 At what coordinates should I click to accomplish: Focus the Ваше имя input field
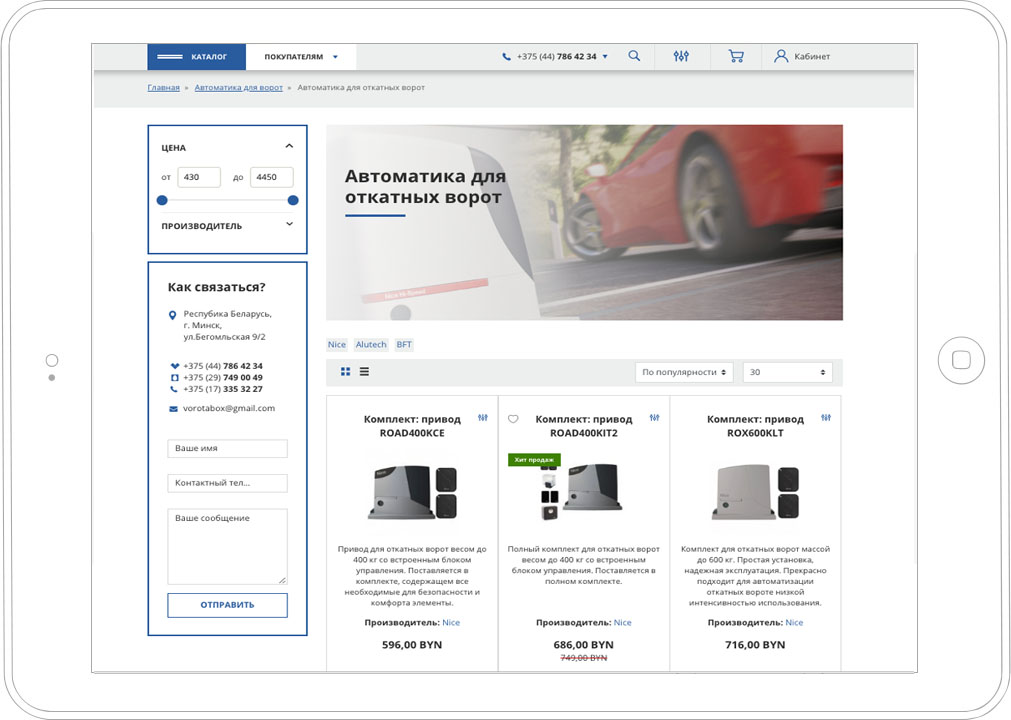[228, 449]
